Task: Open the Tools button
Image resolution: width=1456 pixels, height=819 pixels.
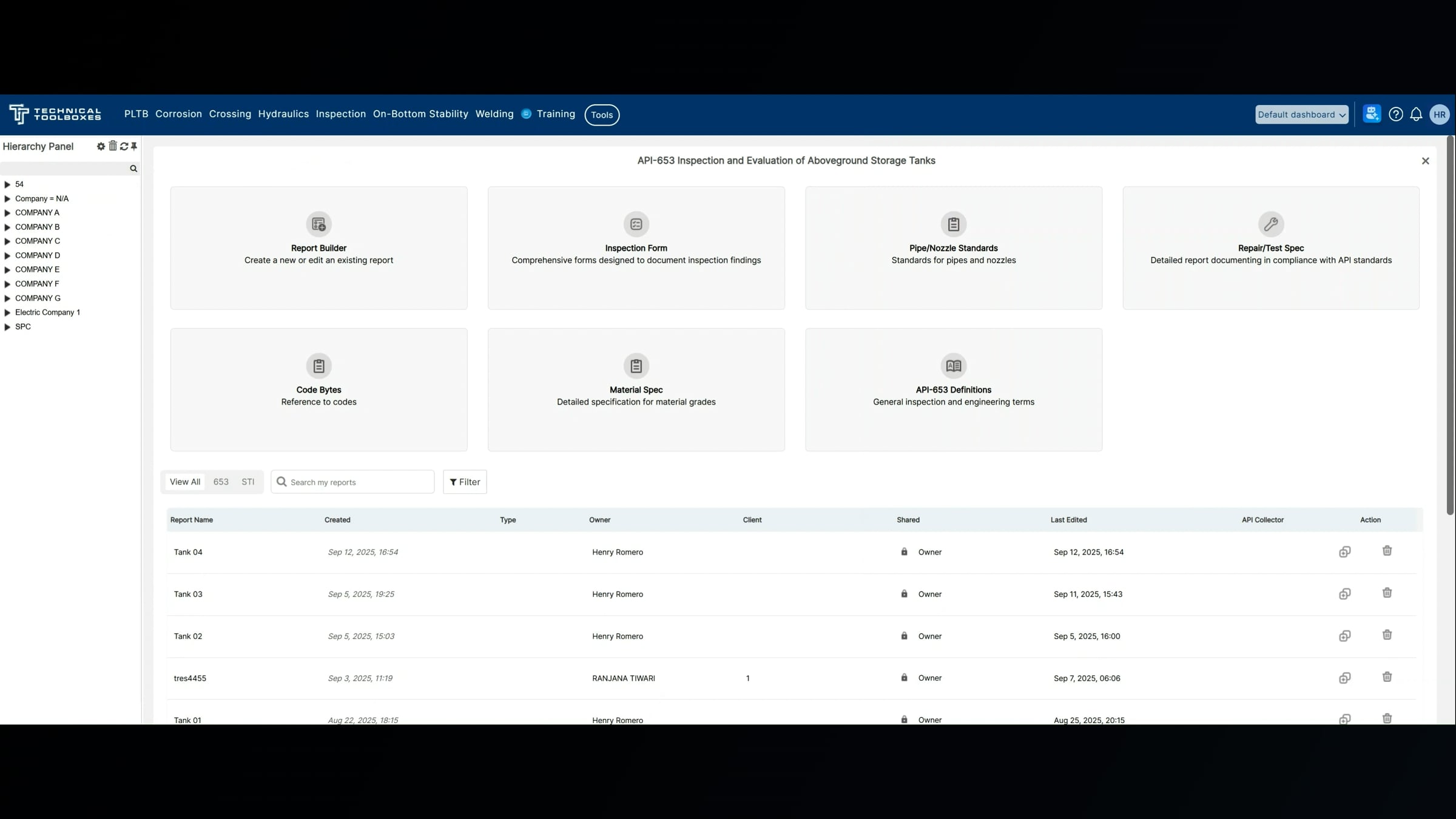Action: 601,115
